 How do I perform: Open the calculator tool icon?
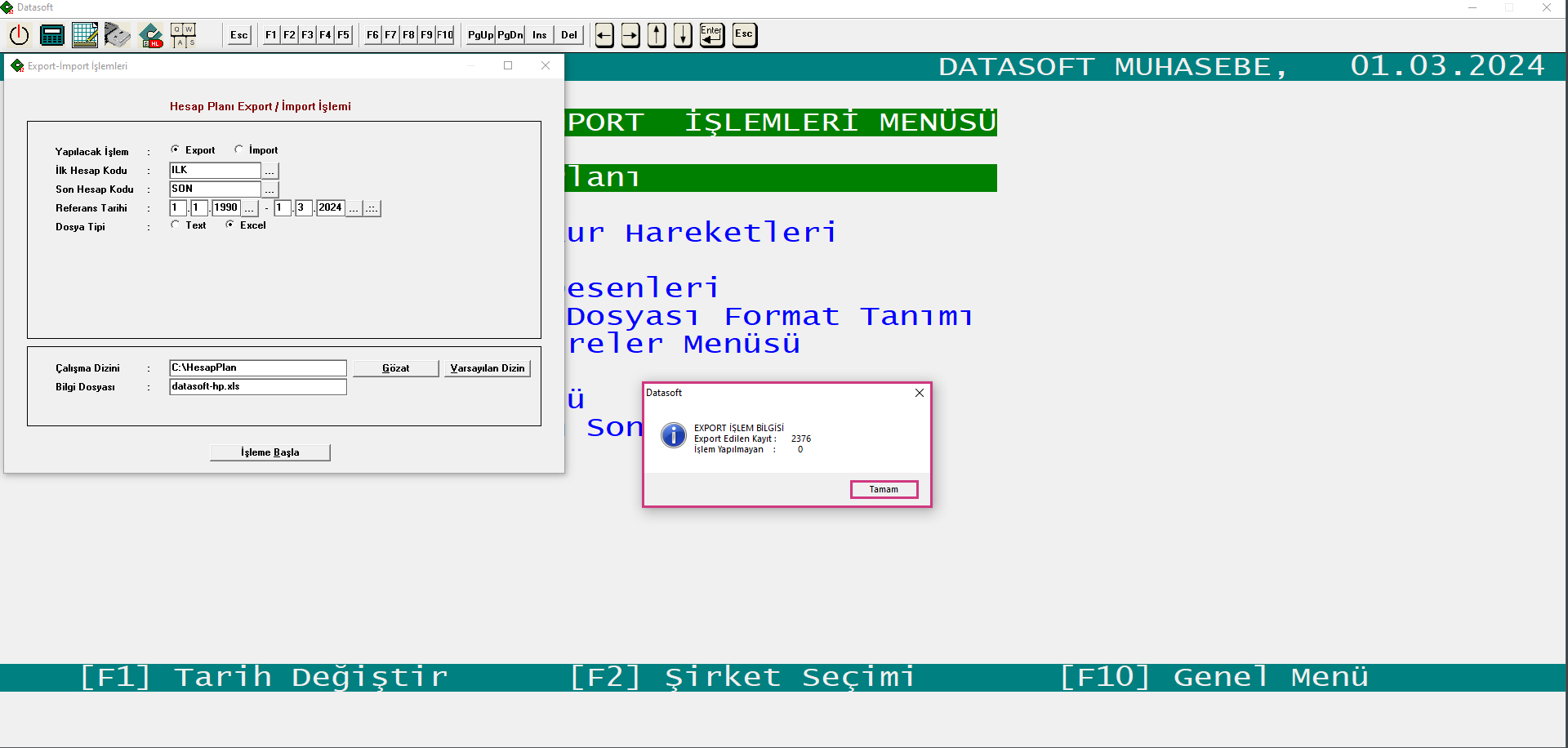click(52, 35)
